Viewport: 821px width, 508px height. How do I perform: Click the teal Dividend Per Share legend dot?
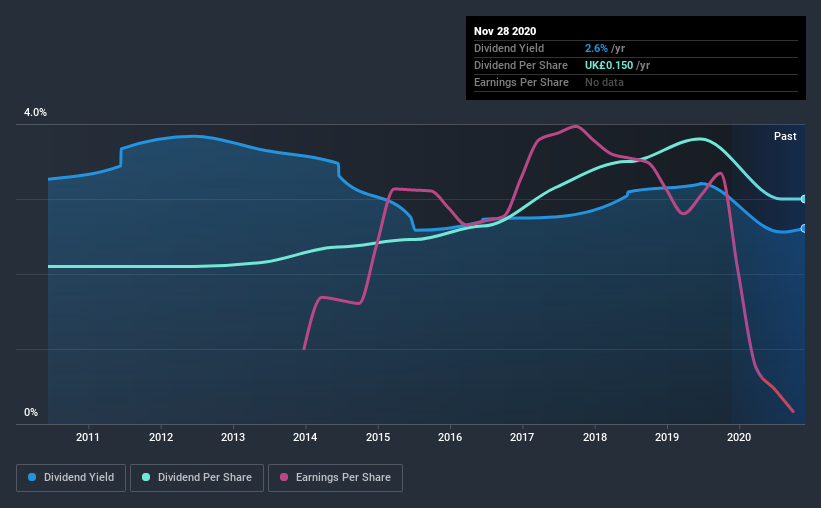(146, 477)
